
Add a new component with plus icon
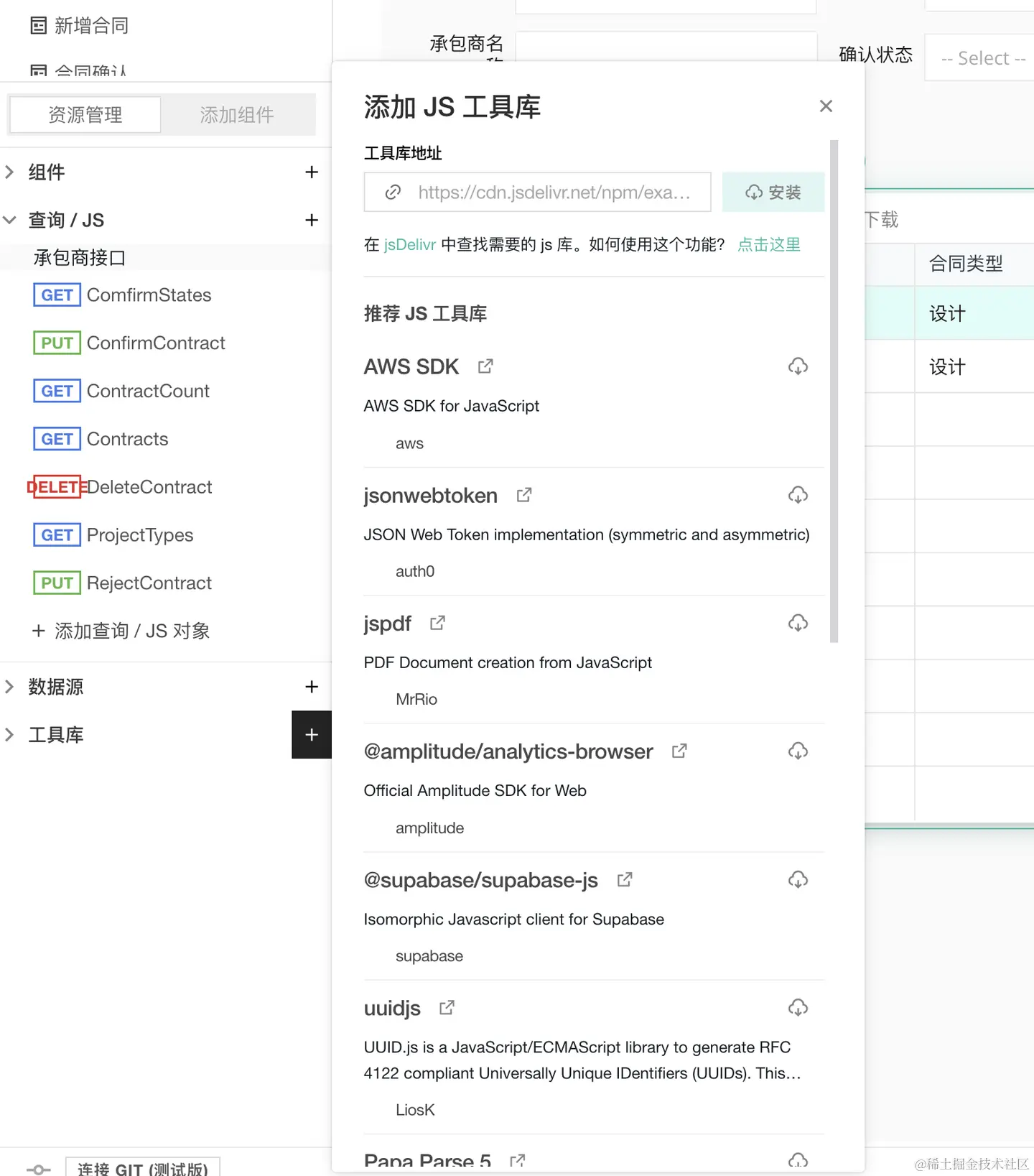tap(312, 172)
